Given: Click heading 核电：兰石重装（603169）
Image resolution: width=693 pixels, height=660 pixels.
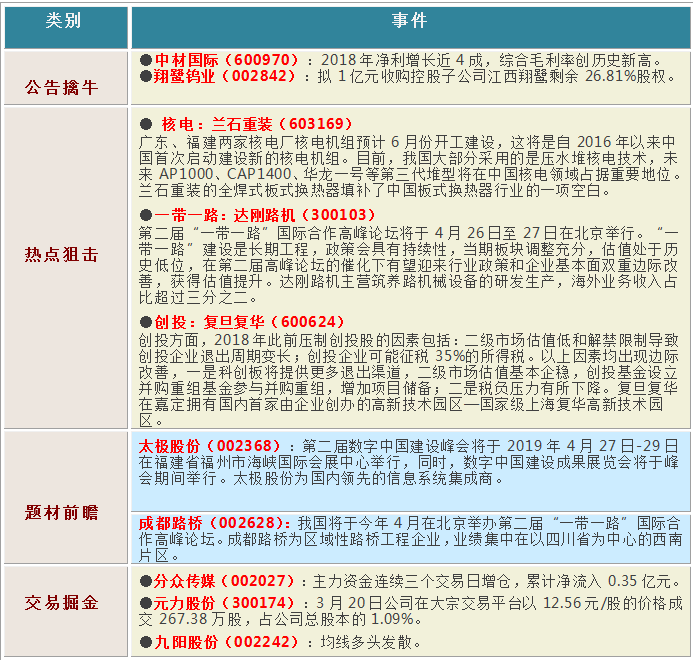Looking at the screenshot, I should [x=257, y=124].
